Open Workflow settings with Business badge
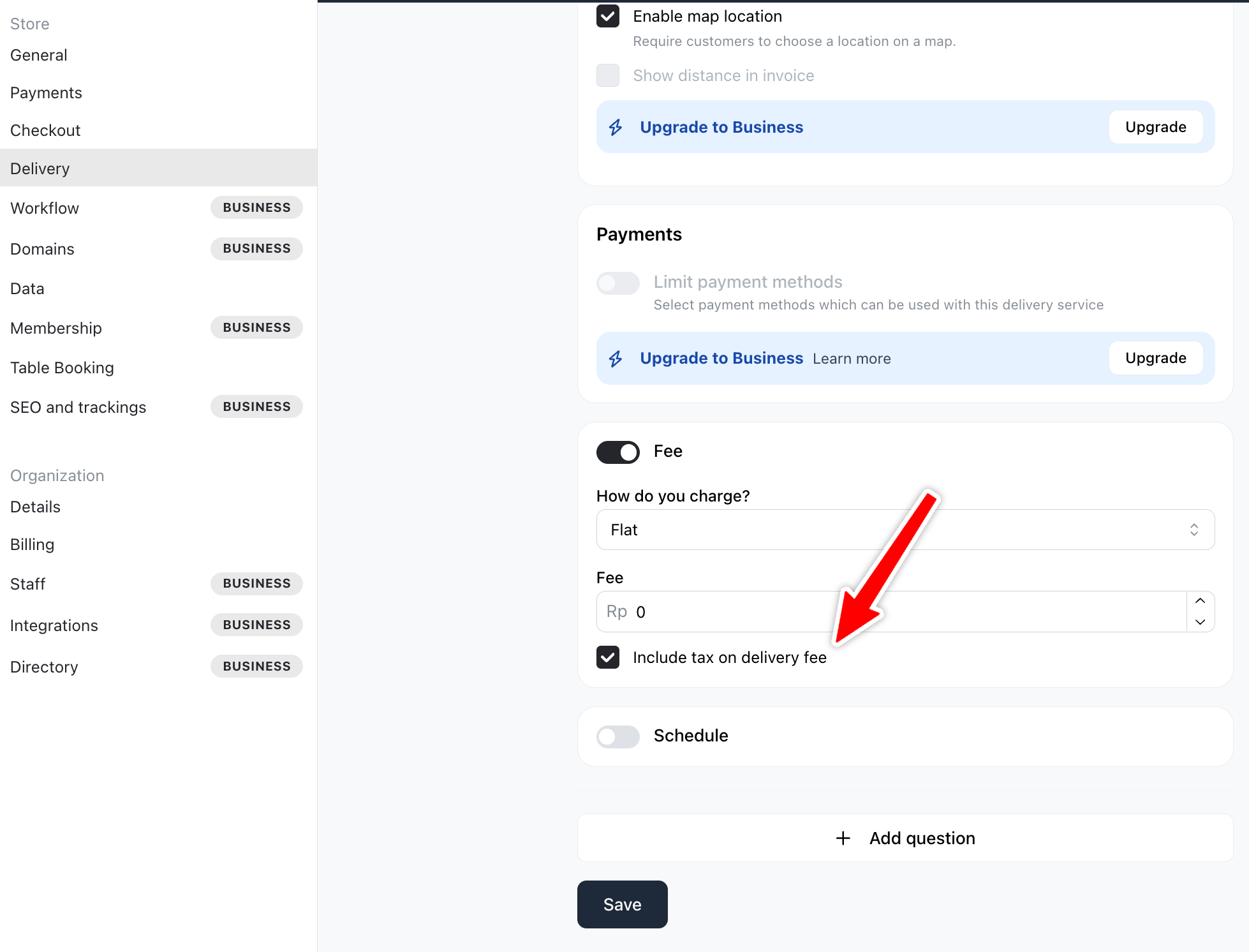 (x=45, y=209)
